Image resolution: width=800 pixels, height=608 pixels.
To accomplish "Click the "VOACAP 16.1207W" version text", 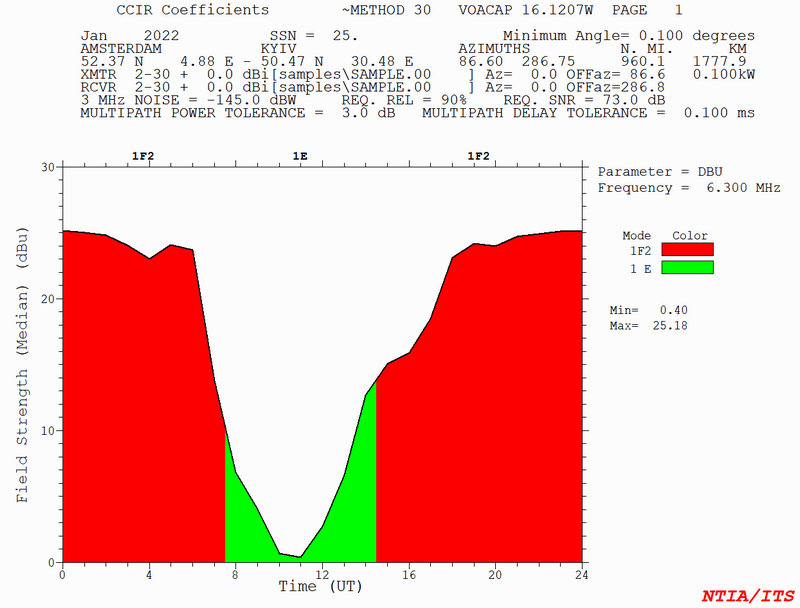I will tap(526, 10).
